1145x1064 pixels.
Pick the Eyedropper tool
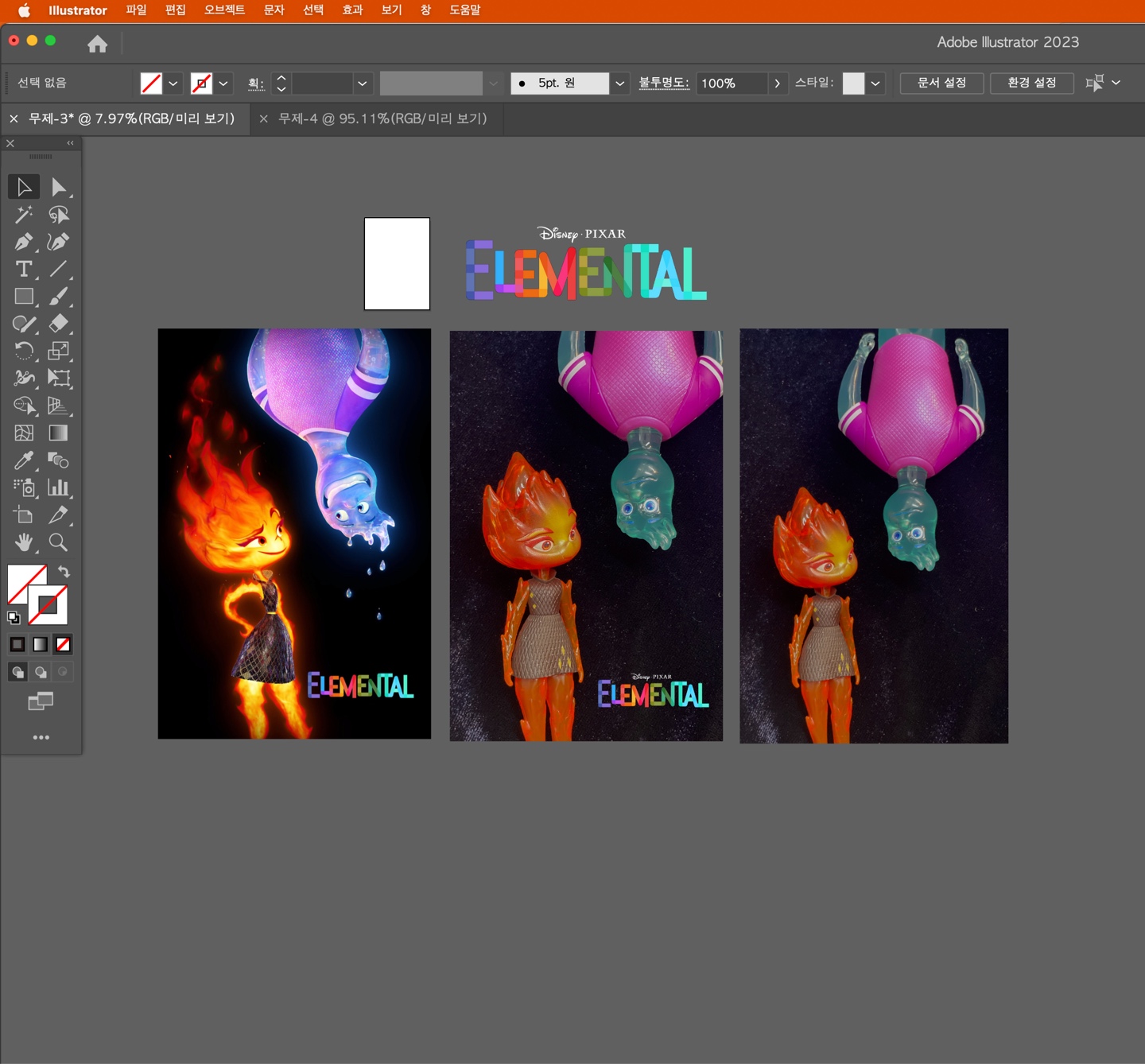[24, 460]
